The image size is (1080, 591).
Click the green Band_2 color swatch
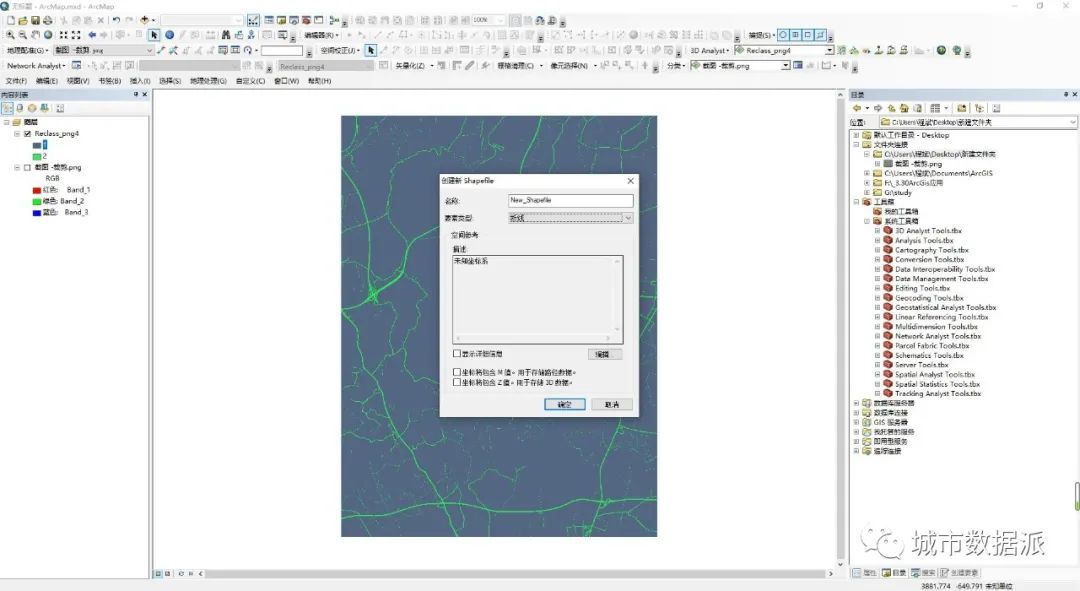[37, 201]
